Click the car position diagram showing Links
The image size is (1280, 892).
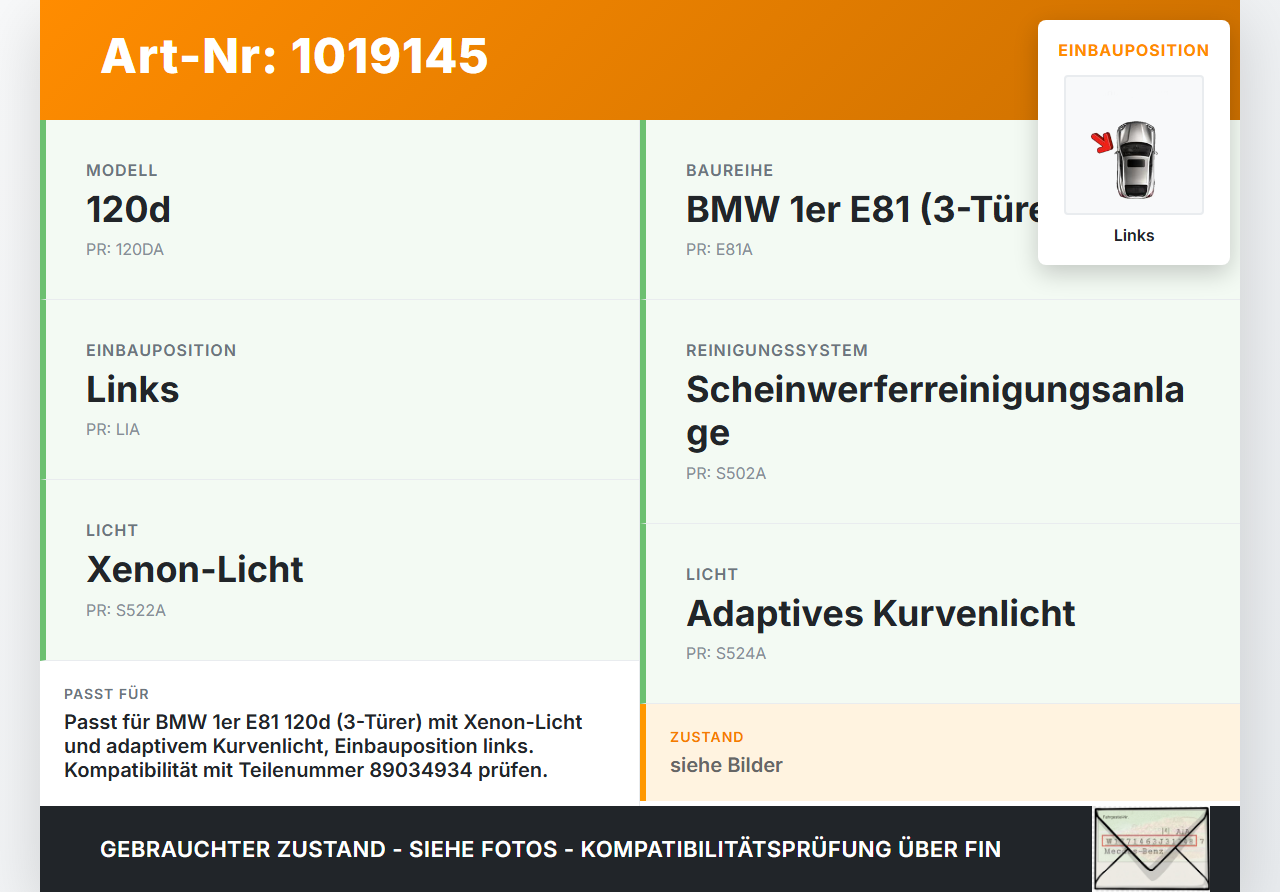(1133, 145)
